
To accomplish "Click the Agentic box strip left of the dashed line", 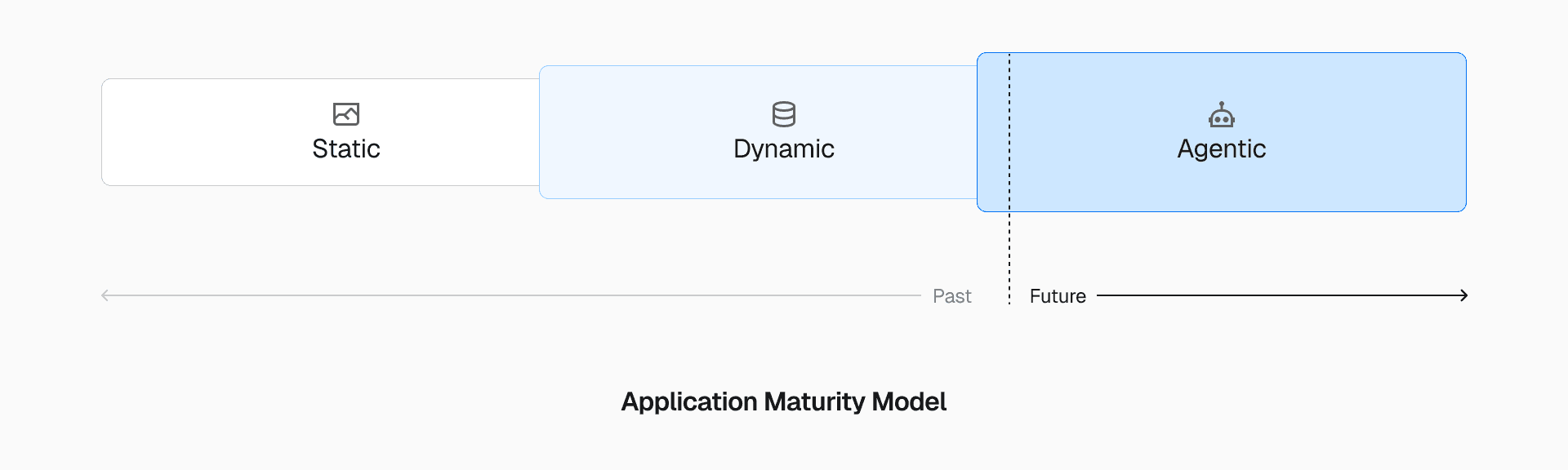I will pos(993,132).
